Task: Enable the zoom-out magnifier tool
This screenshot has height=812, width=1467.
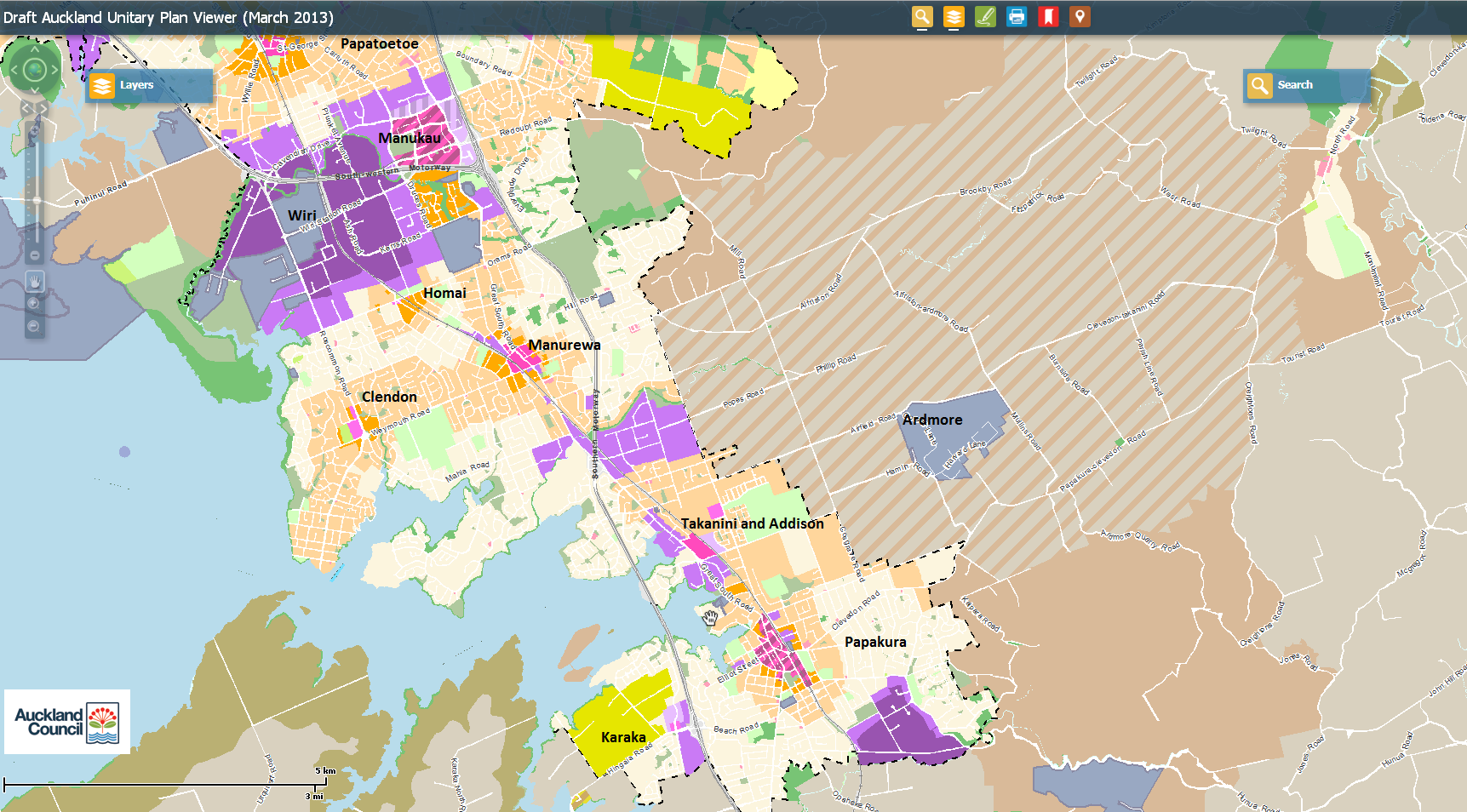Action: (x=34, y=326)
